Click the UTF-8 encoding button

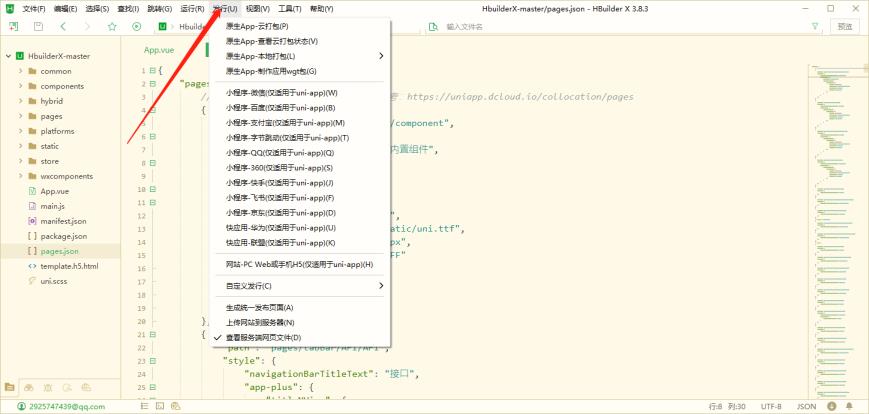click(x=771, y=406)
